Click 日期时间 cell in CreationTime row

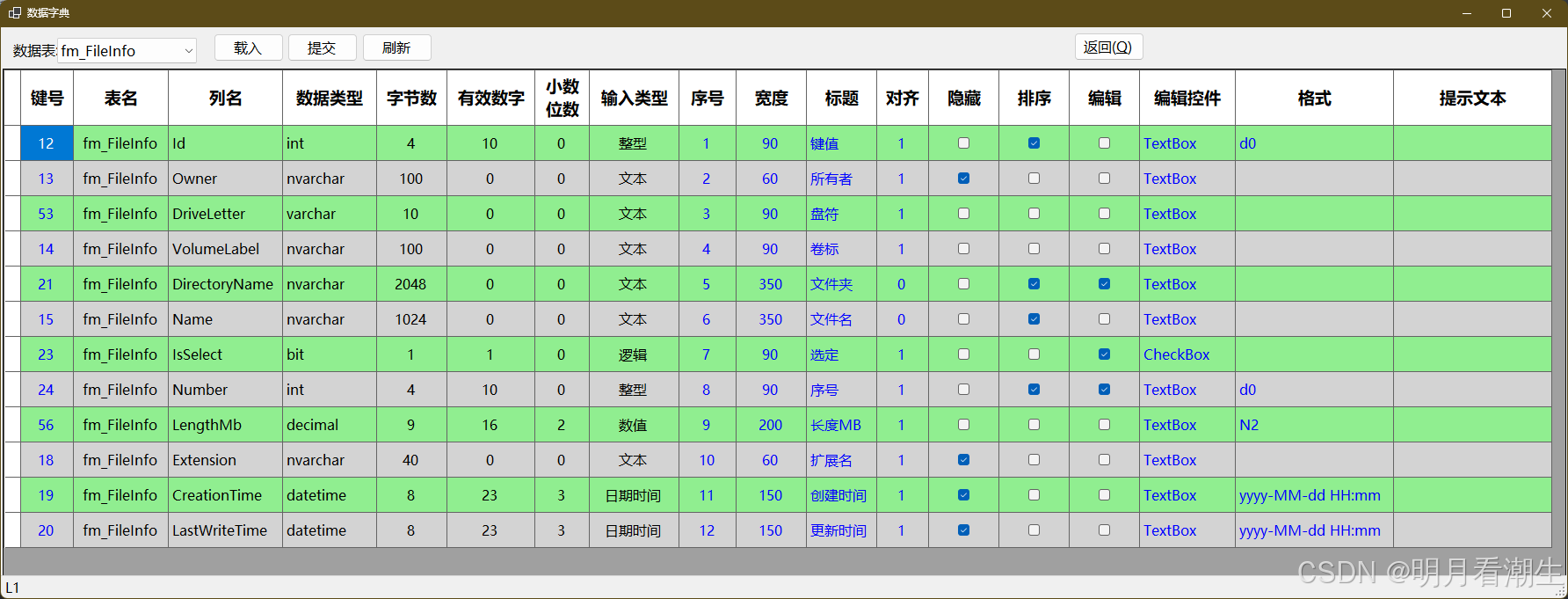pyautogui.click(x=634, y=495)
